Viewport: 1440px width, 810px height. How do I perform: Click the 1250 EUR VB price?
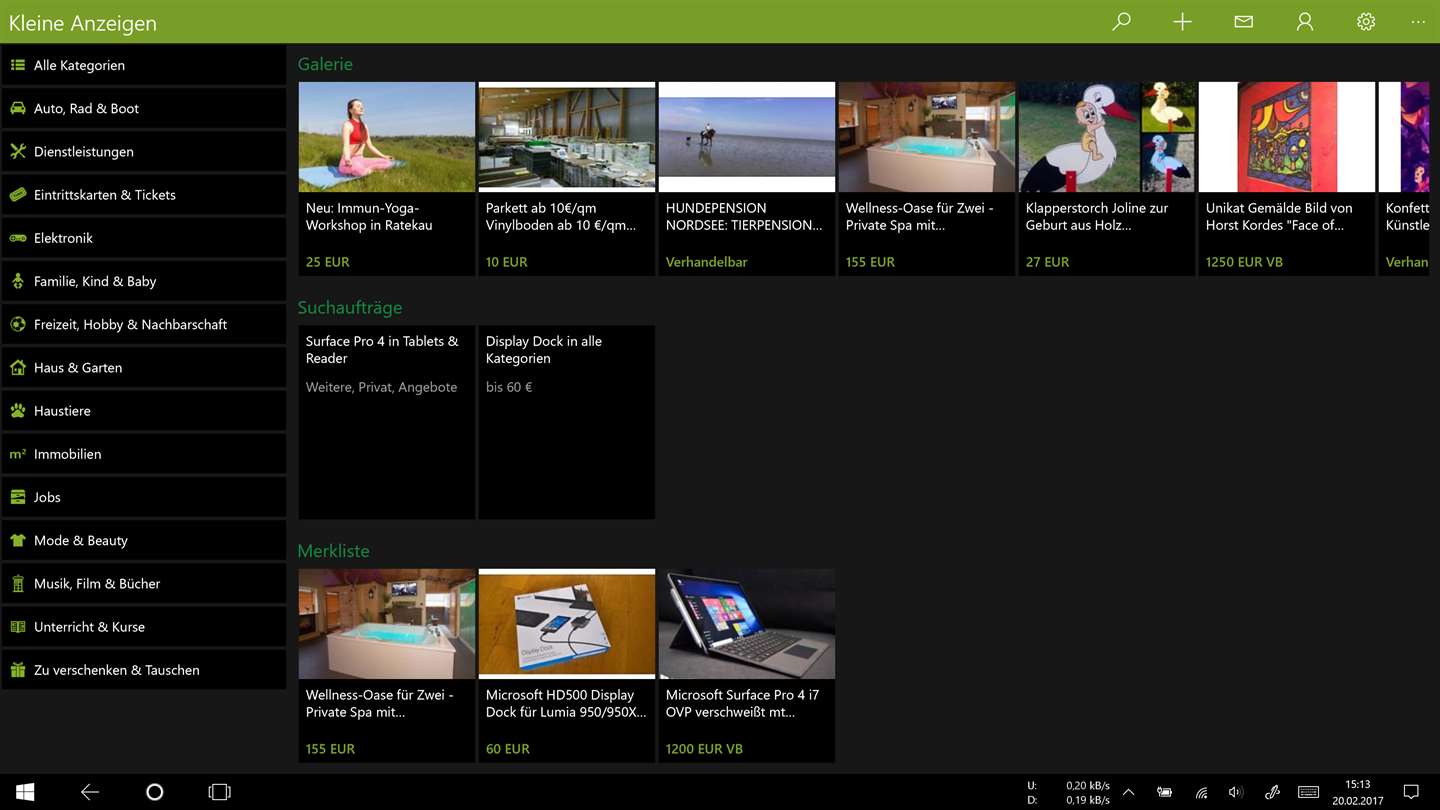pos(1244,262)
